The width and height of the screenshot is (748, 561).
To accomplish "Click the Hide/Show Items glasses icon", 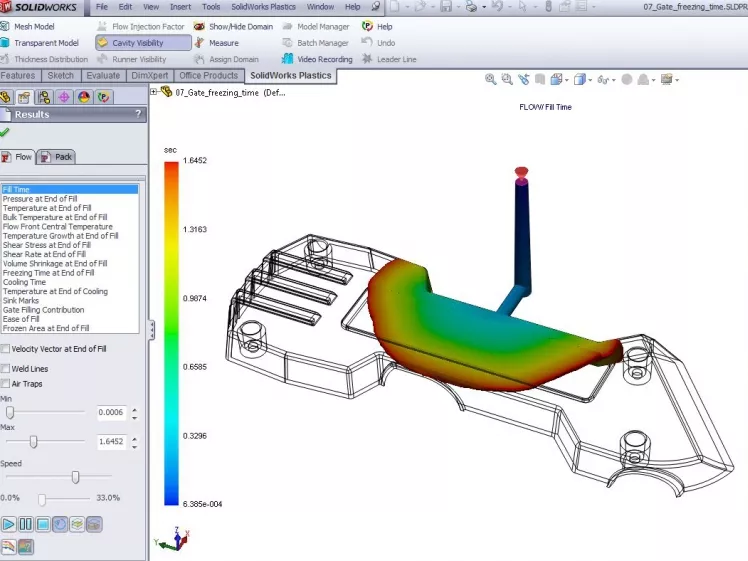I will coord(603,80).
